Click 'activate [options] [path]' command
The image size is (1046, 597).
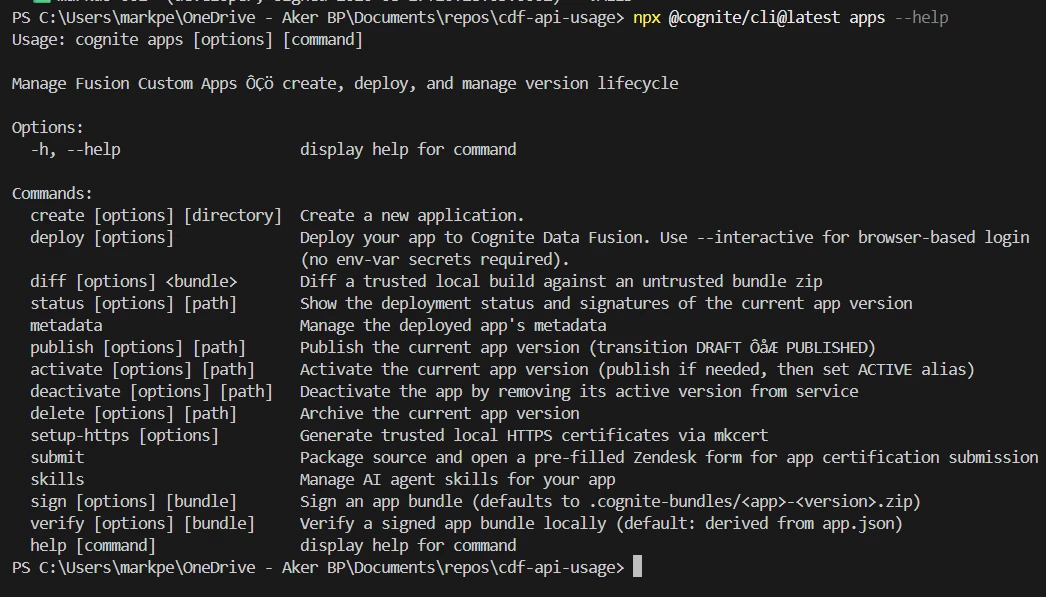[142, 370]
